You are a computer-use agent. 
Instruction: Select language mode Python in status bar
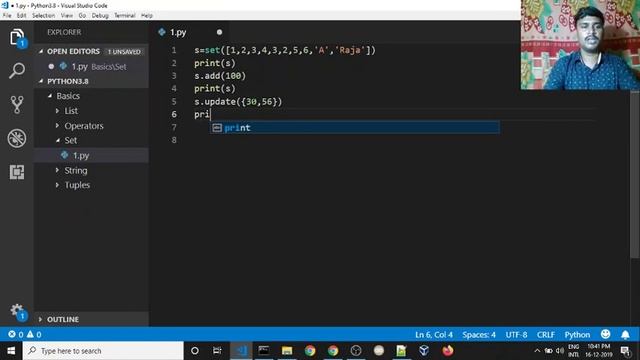(577, 335)
